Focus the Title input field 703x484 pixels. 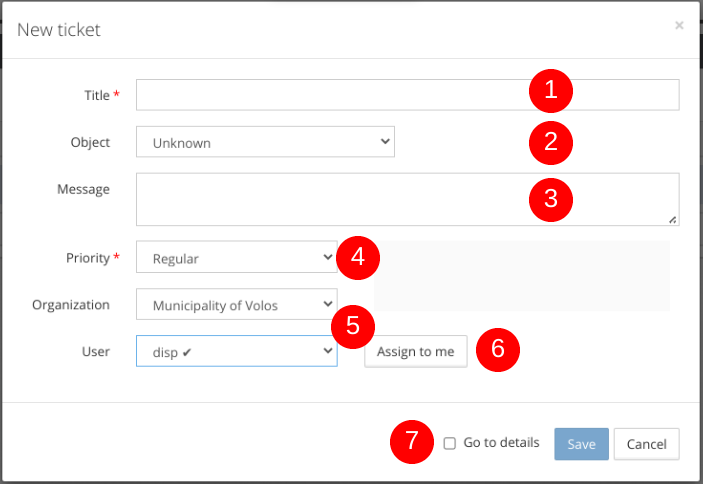pyautogui.click(x=330, y=95)
